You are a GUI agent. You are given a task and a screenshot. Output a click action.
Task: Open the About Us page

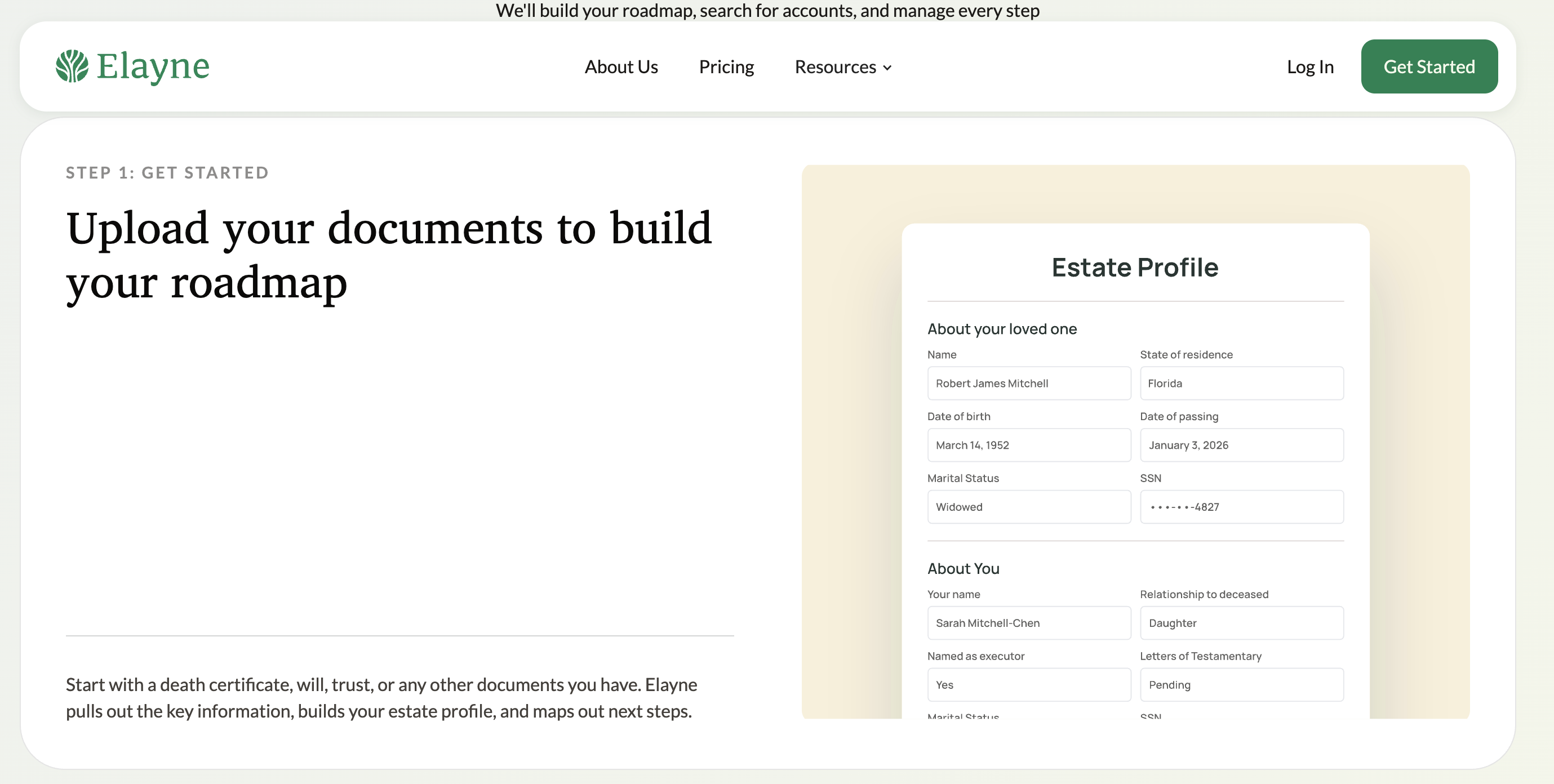(621, 67)
